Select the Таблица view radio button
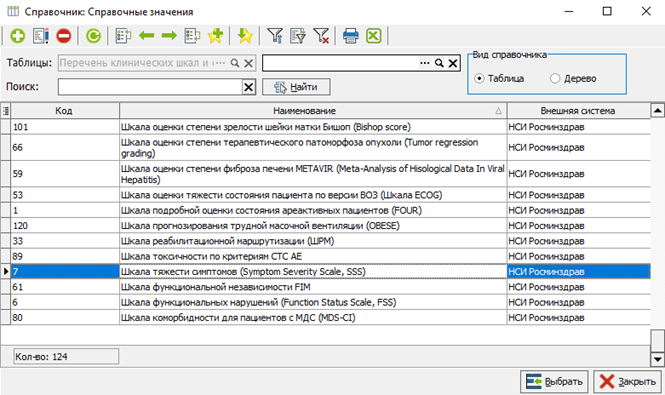 [479, 78]
